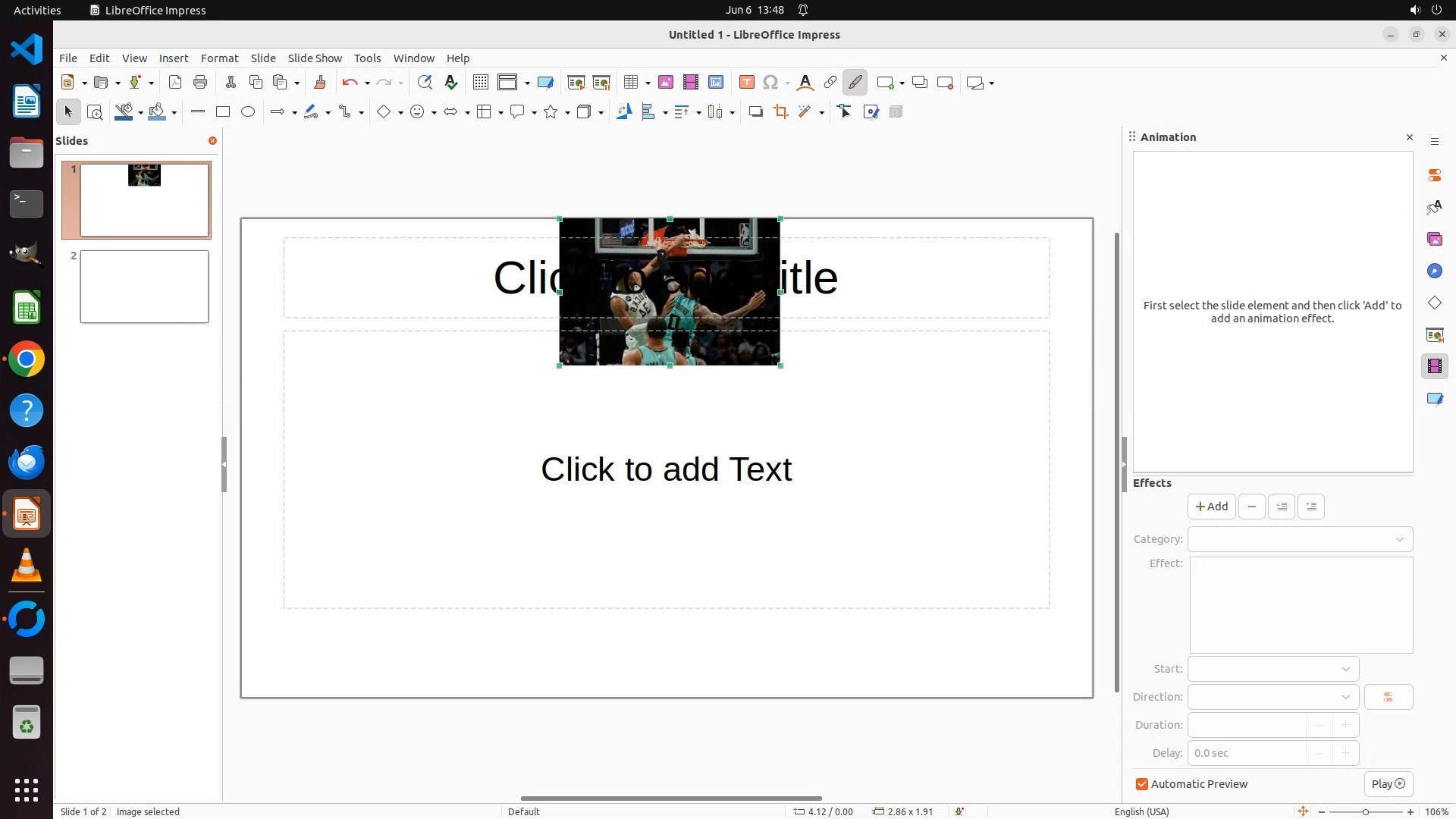Screen dimensions: 1456x819
Task: Click the Insert Image toolbar icon
Action: [666, 83]
